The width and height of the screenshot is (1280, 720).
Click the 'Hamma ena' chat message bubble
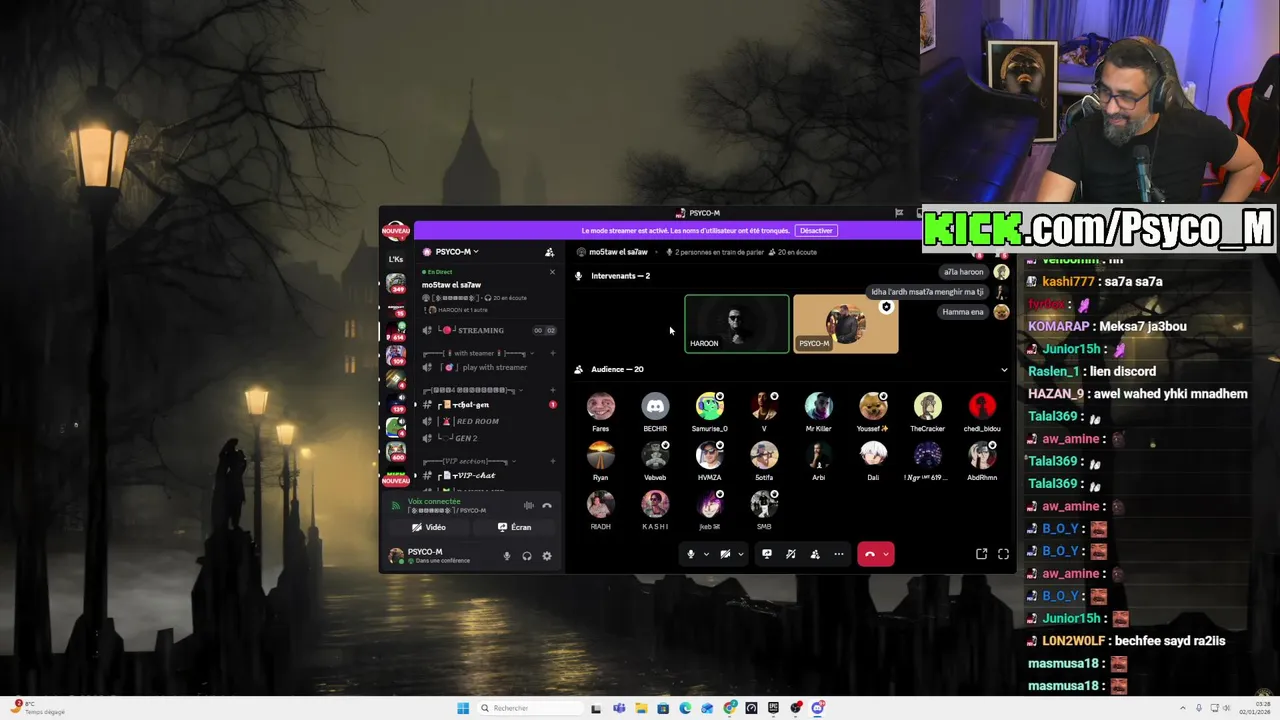[963, 312]
